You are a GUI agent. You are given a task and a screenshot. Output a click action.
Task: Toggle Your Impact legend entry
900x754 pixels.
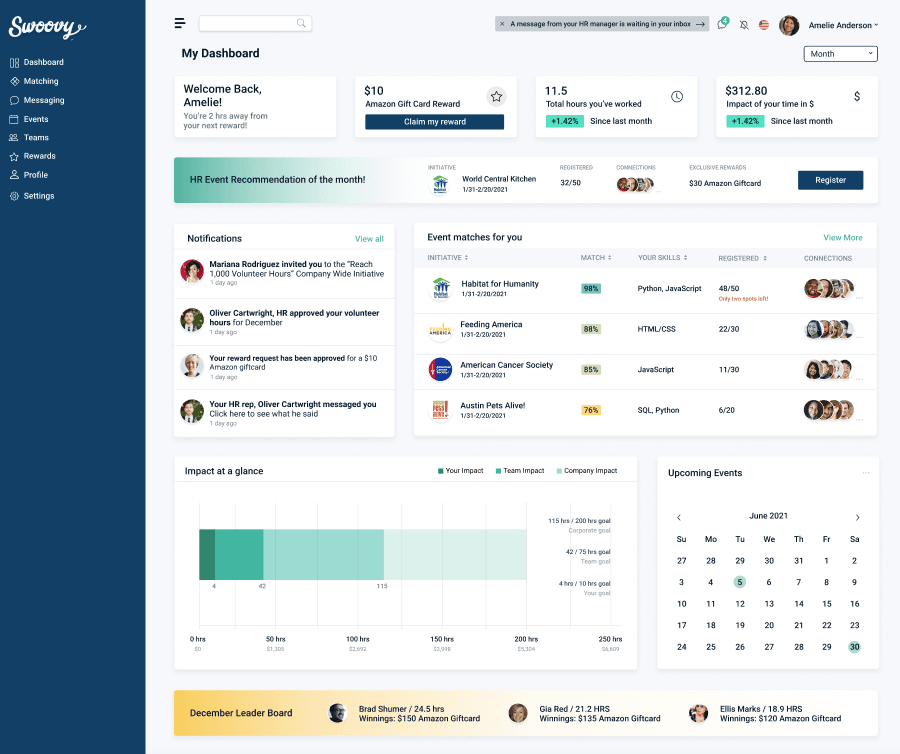(x=460, y=471)
